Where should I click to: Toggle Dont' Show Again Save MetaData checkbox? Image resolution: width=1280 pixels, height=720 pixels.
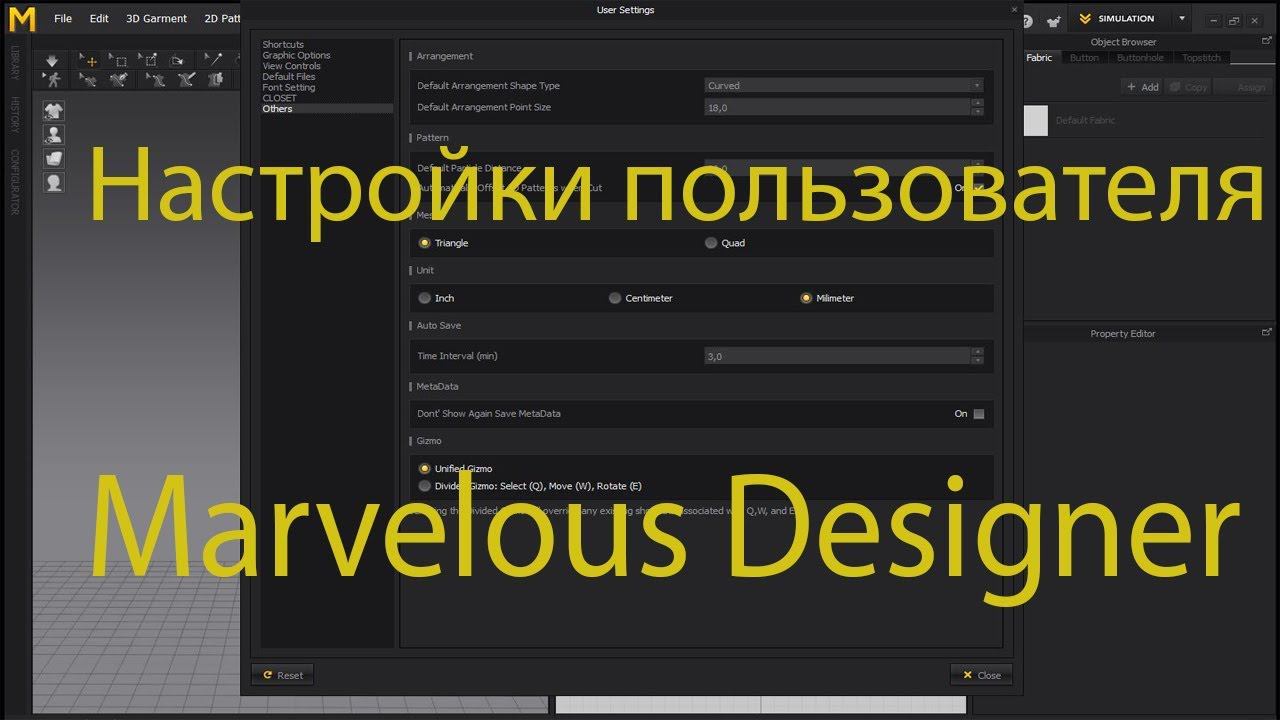point(979,414)
